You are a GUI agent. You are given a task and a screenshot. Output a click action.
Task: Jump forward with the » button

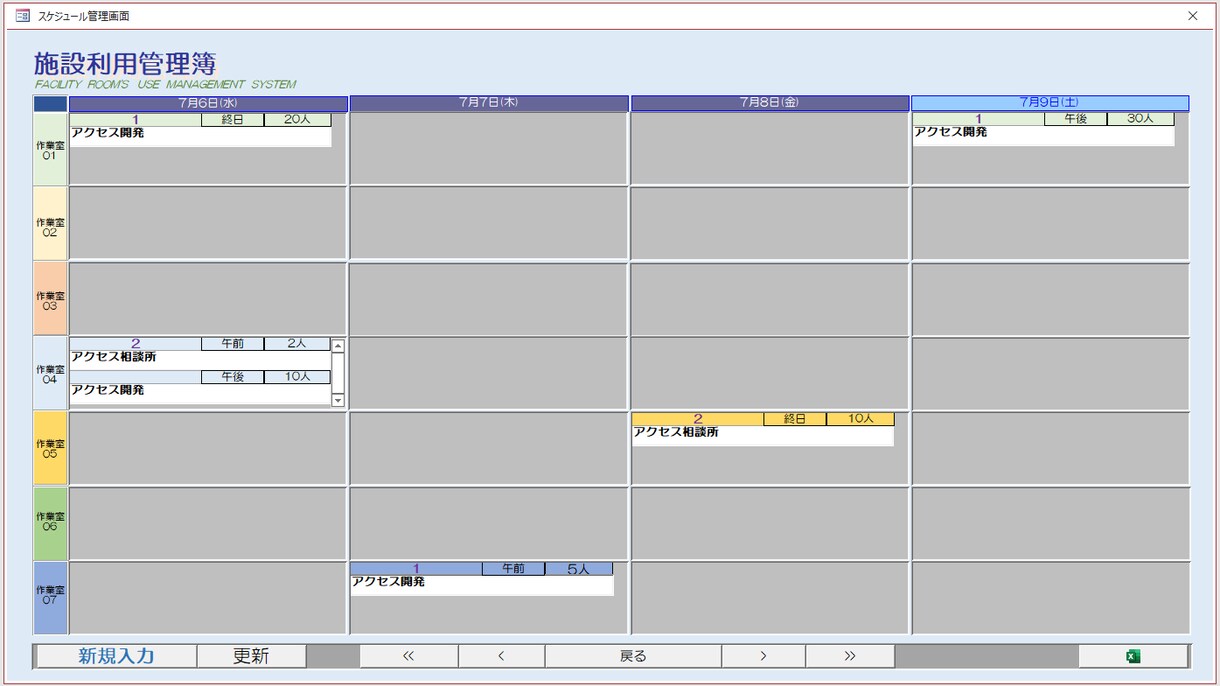[x=850, y=656]
